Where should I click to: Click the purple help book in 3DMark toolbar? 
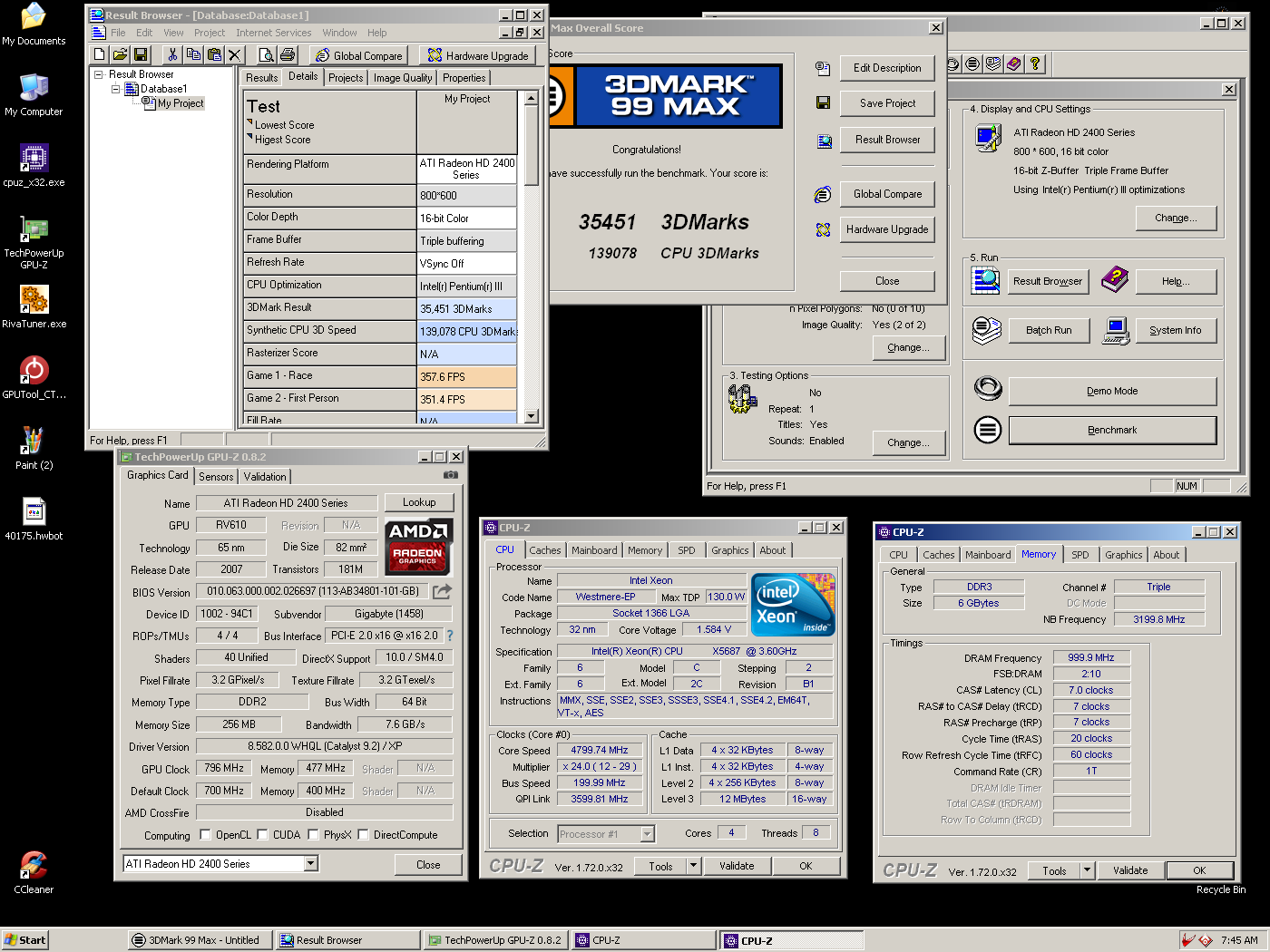point(1014,63)
